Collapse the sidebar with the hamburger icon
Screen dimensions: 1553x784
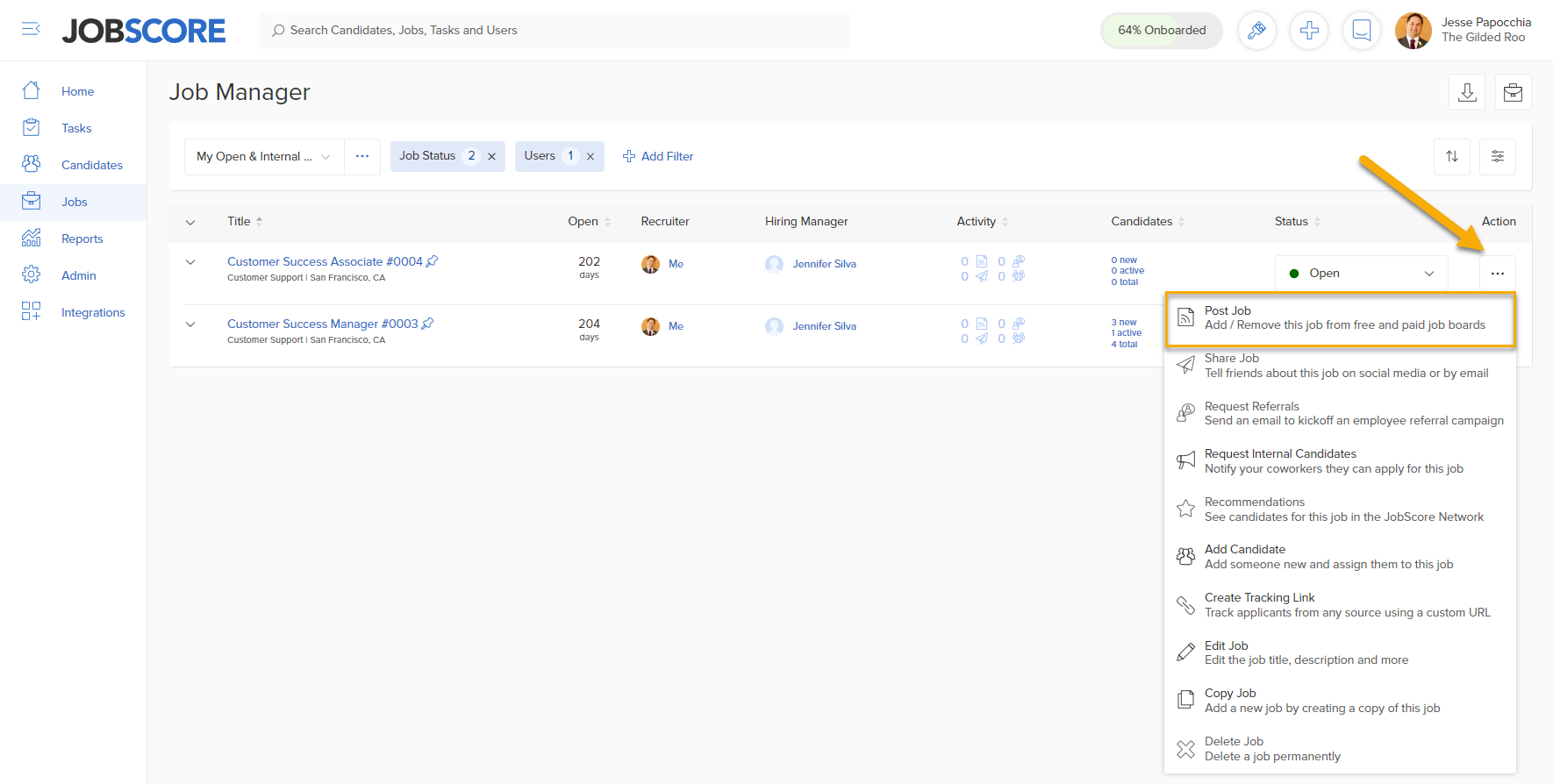point(31,29)
